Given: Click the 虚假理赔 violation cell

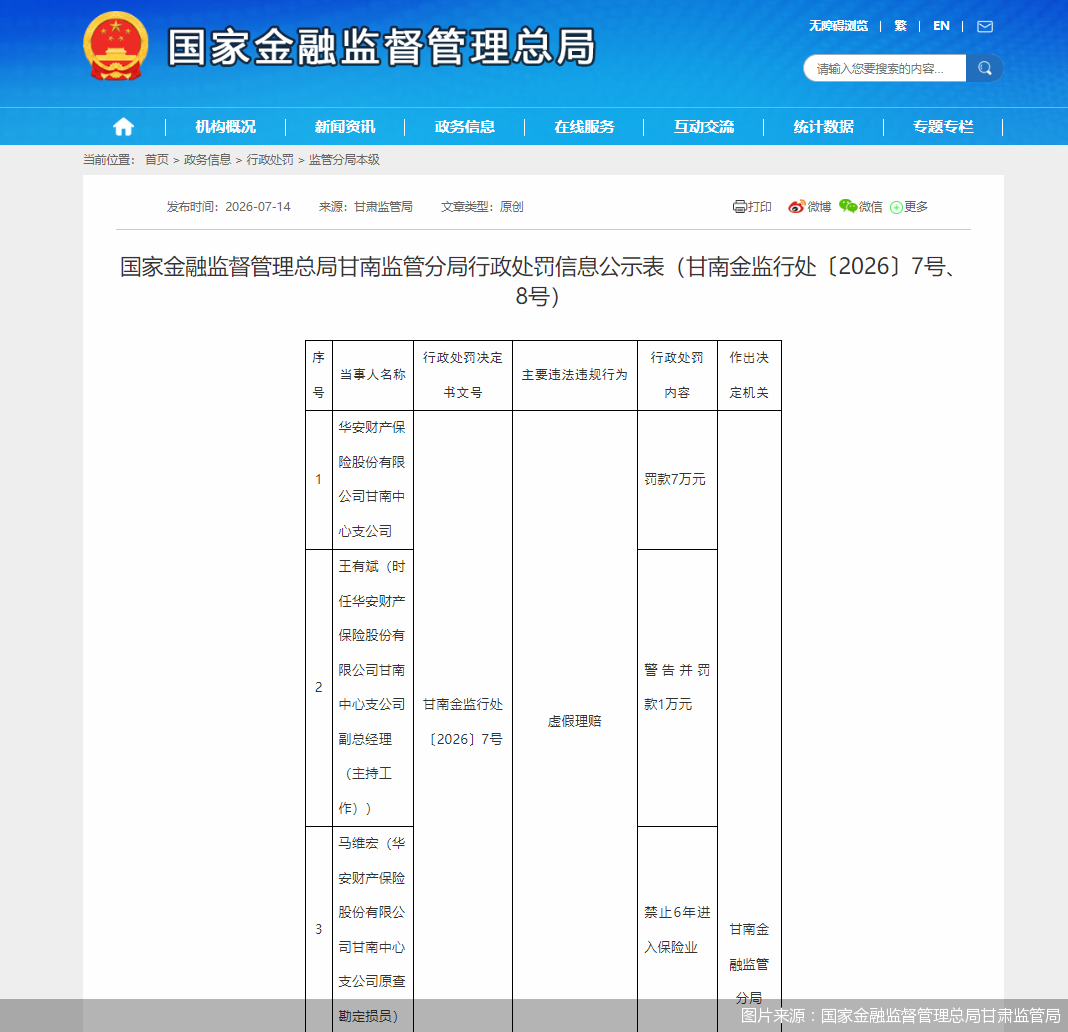Looking at the screenshot, I should tap(574, 721).
